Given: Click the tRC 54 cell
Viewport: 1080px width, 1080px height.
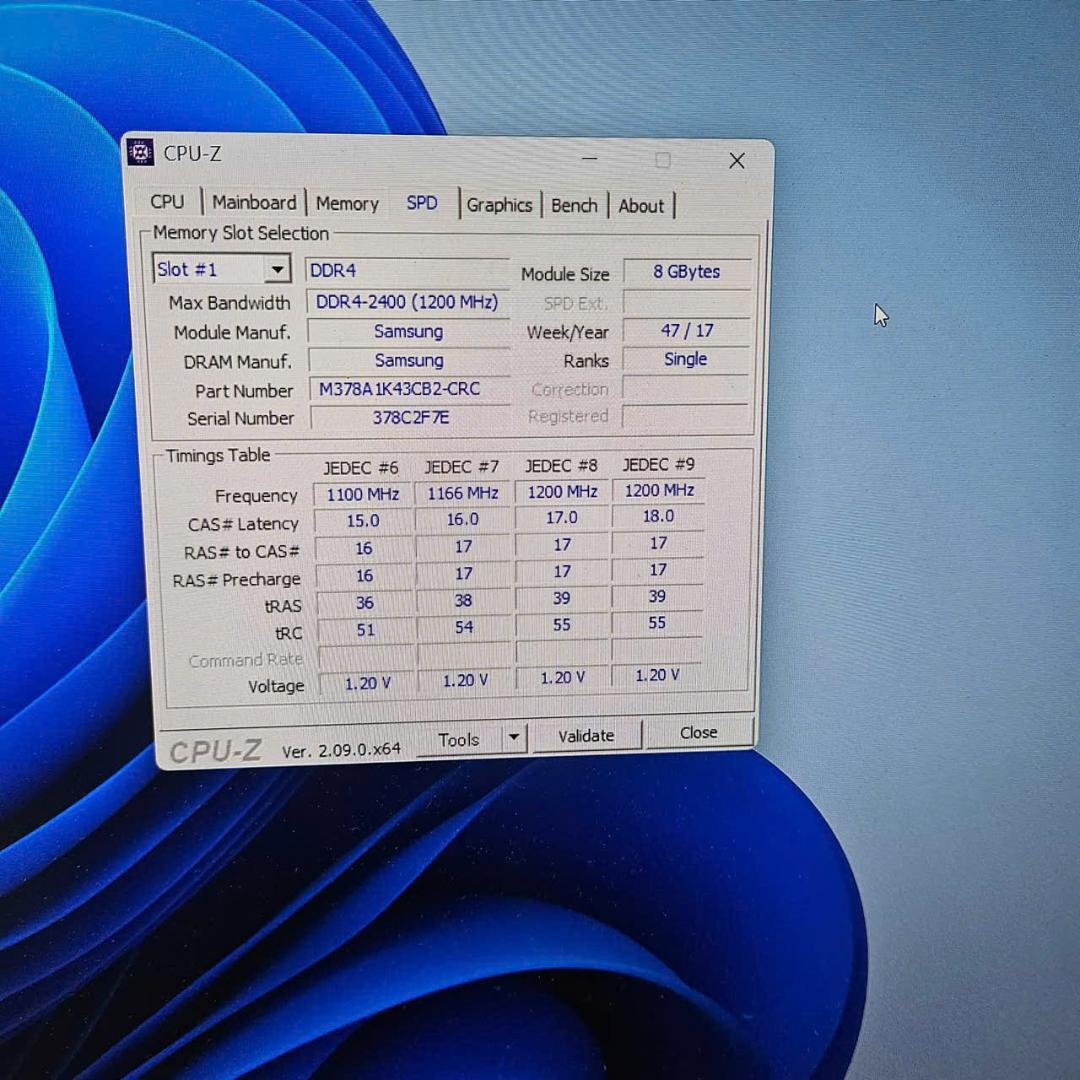Looking at the screenshot, I should click(464, 627).
